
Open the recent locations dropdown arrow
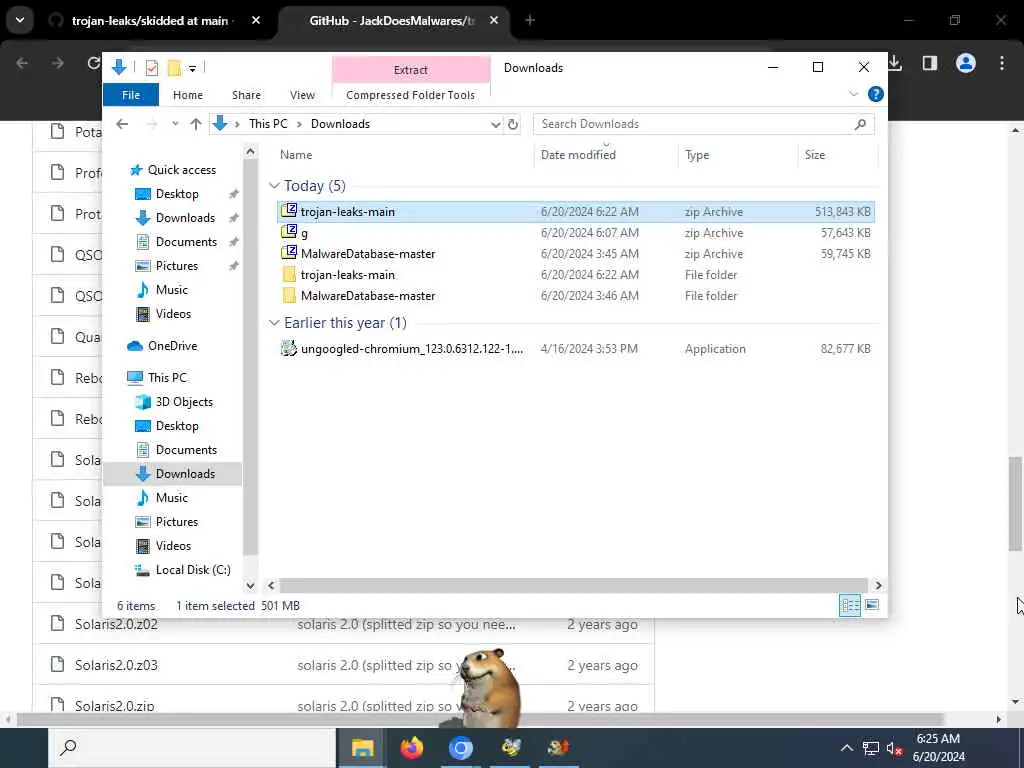(175, 123)
